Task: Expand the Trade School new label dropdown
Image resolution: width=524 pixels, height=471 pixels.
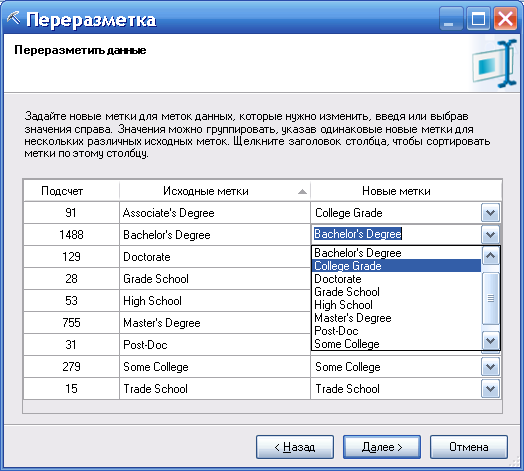Action: (x=490, y=388)
